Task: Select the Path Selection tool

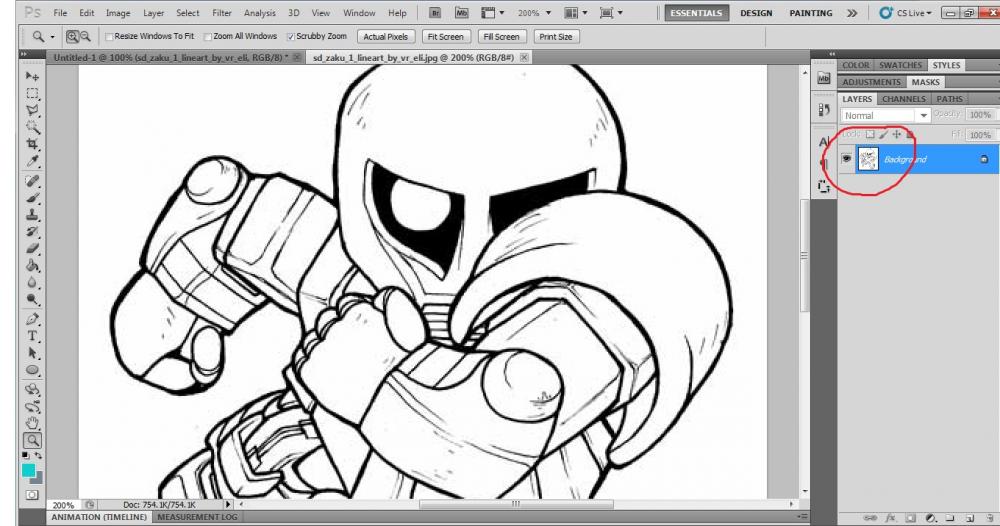Action: [32, 353]
